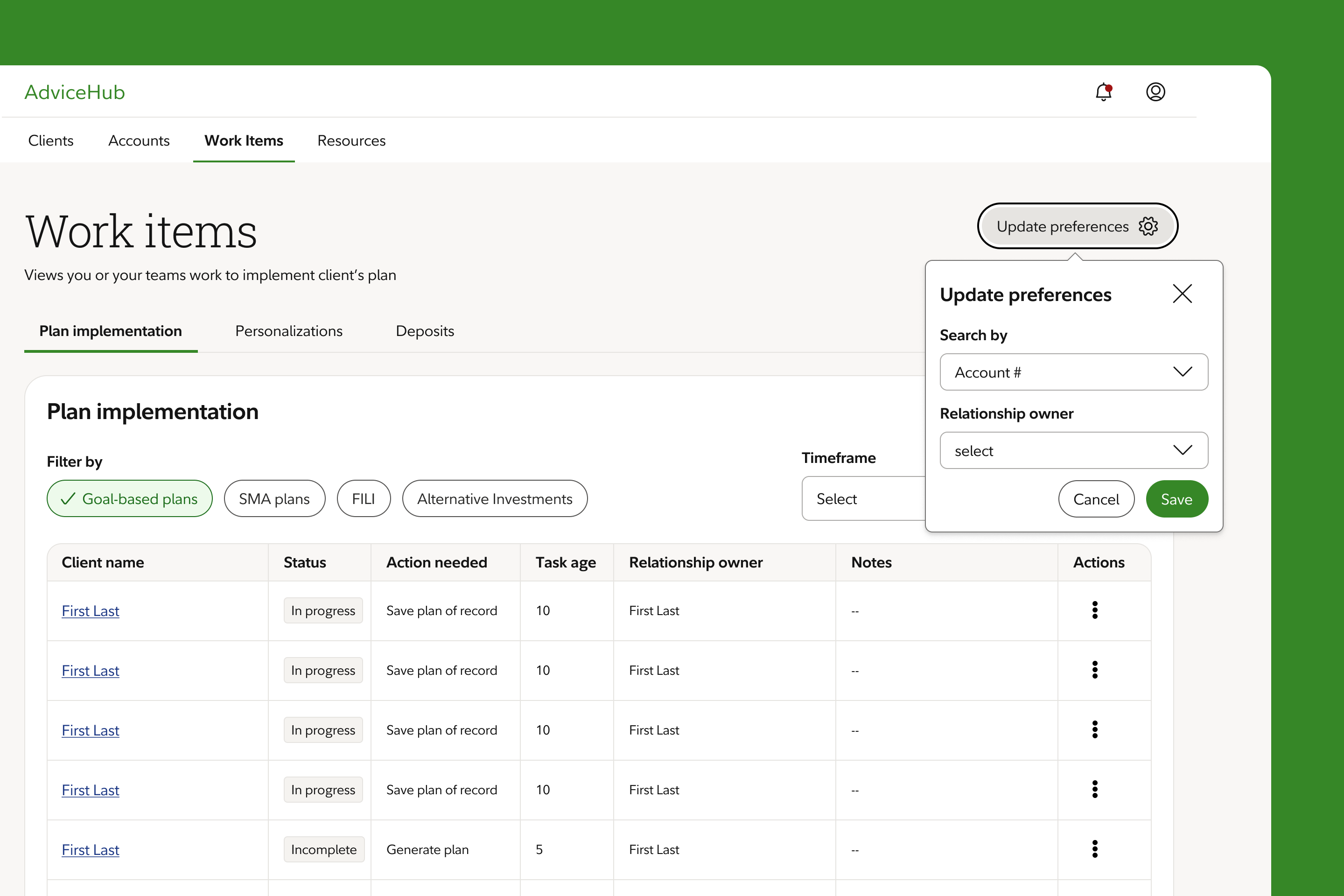Viewport: 1344px width, 896px height.
Task: Open actions menu for first table row
Action: (x=1095, y=610)
